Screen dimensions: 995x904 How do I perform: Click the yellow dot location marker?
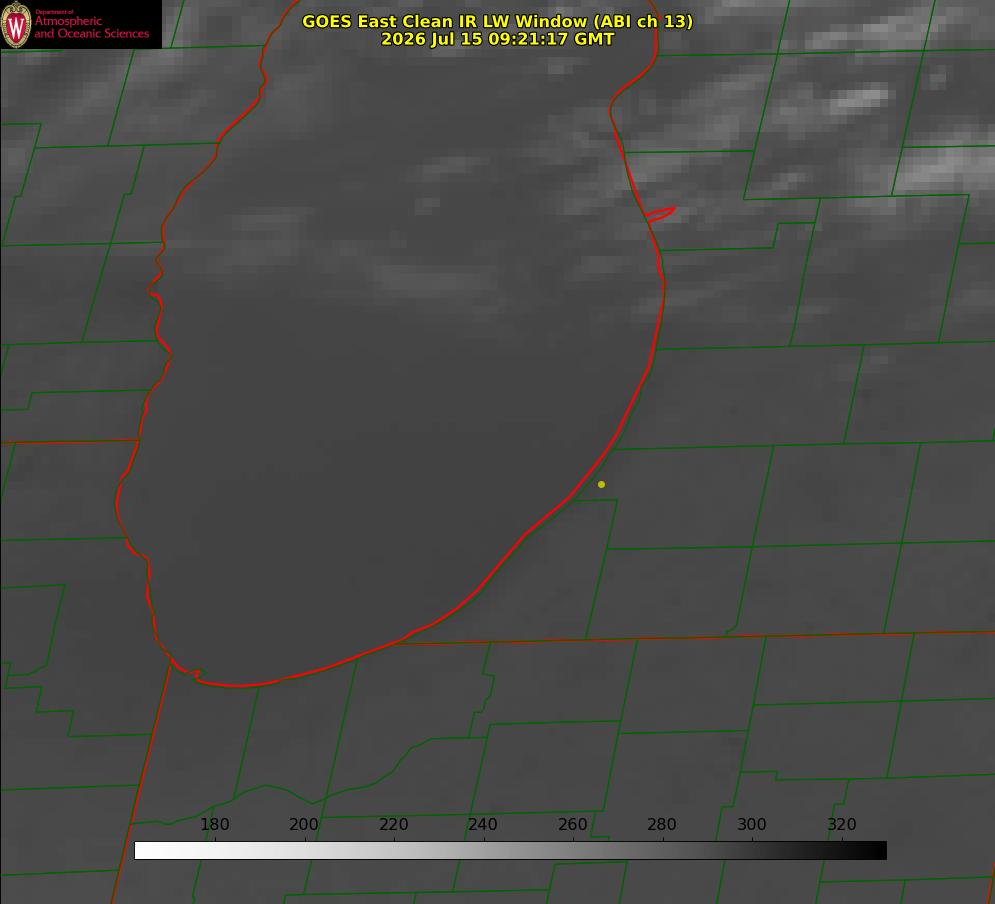click(601, 484)
